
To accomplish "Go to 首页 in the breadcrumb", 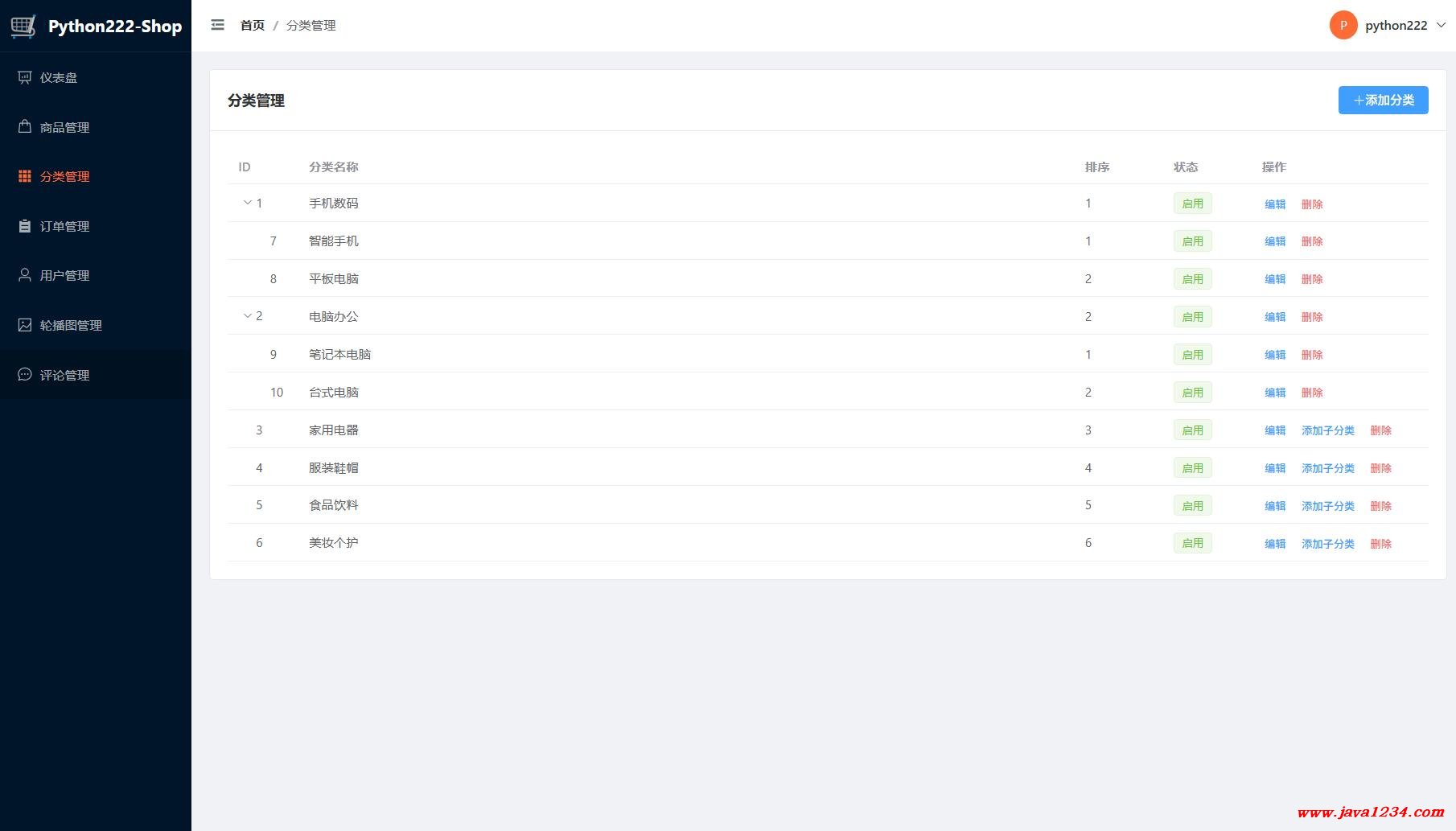I will click(252, 26).
